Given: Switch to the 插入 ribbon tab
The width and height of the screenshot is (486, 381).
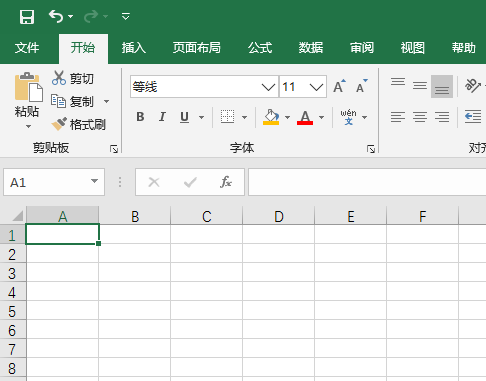Looking at the screenshot, I should 134,48.
